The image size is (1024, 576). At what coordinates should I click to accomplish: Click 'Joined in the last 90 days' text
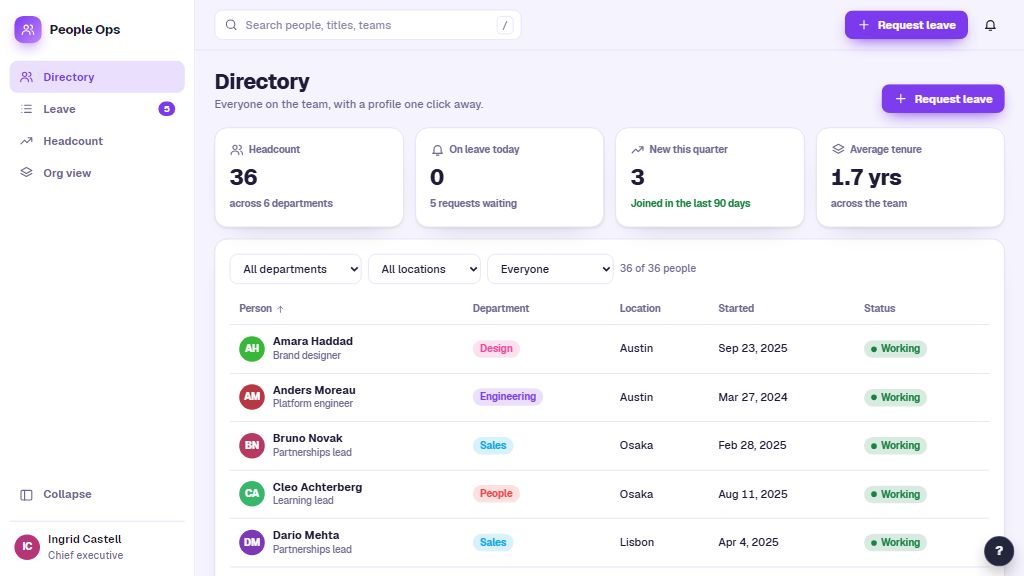pos(690,203)
